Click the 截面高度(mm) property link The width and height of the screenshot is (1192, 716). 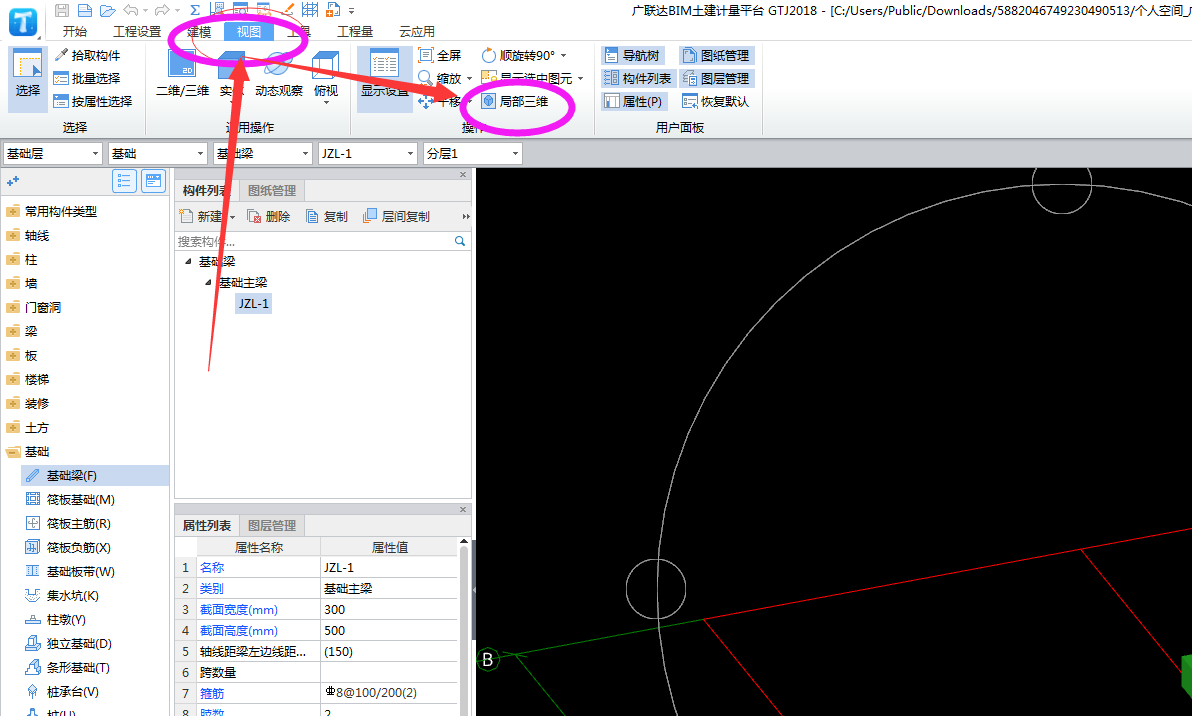pyautogui.click(x=239, y=631)
